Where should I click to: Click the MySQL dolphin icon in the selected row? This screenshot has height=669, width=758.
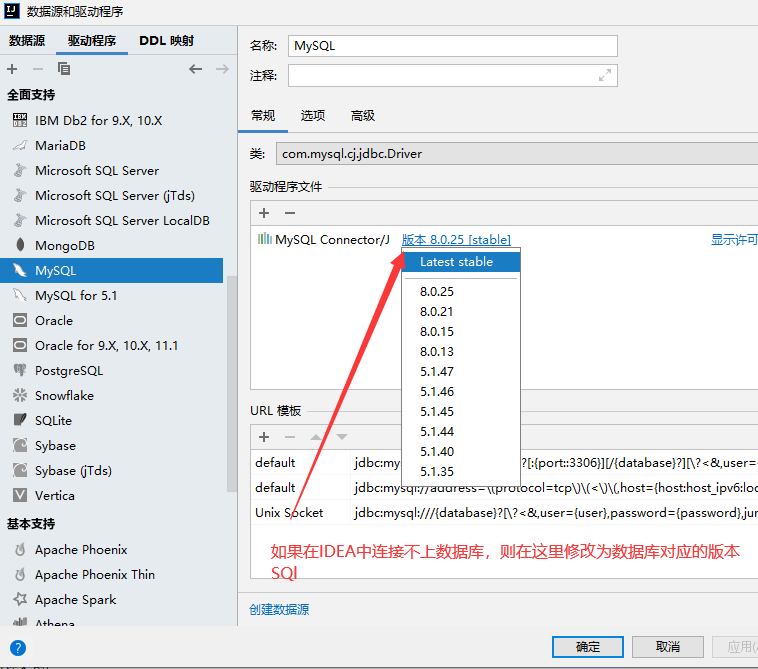pos(20,270)
